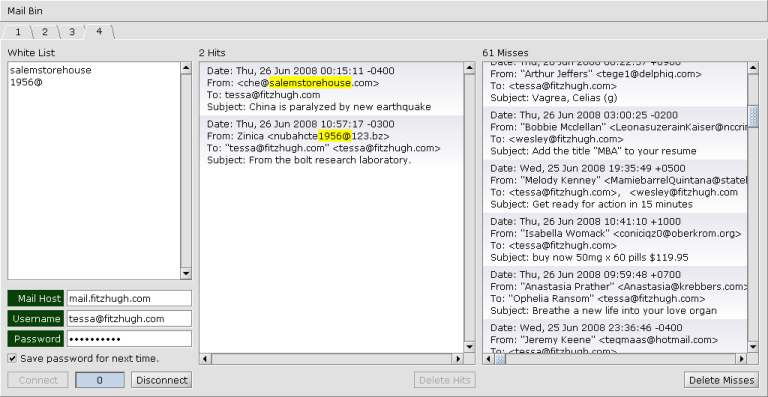Select hit email From the bolt research laboratory

click(x=332, y=142)
